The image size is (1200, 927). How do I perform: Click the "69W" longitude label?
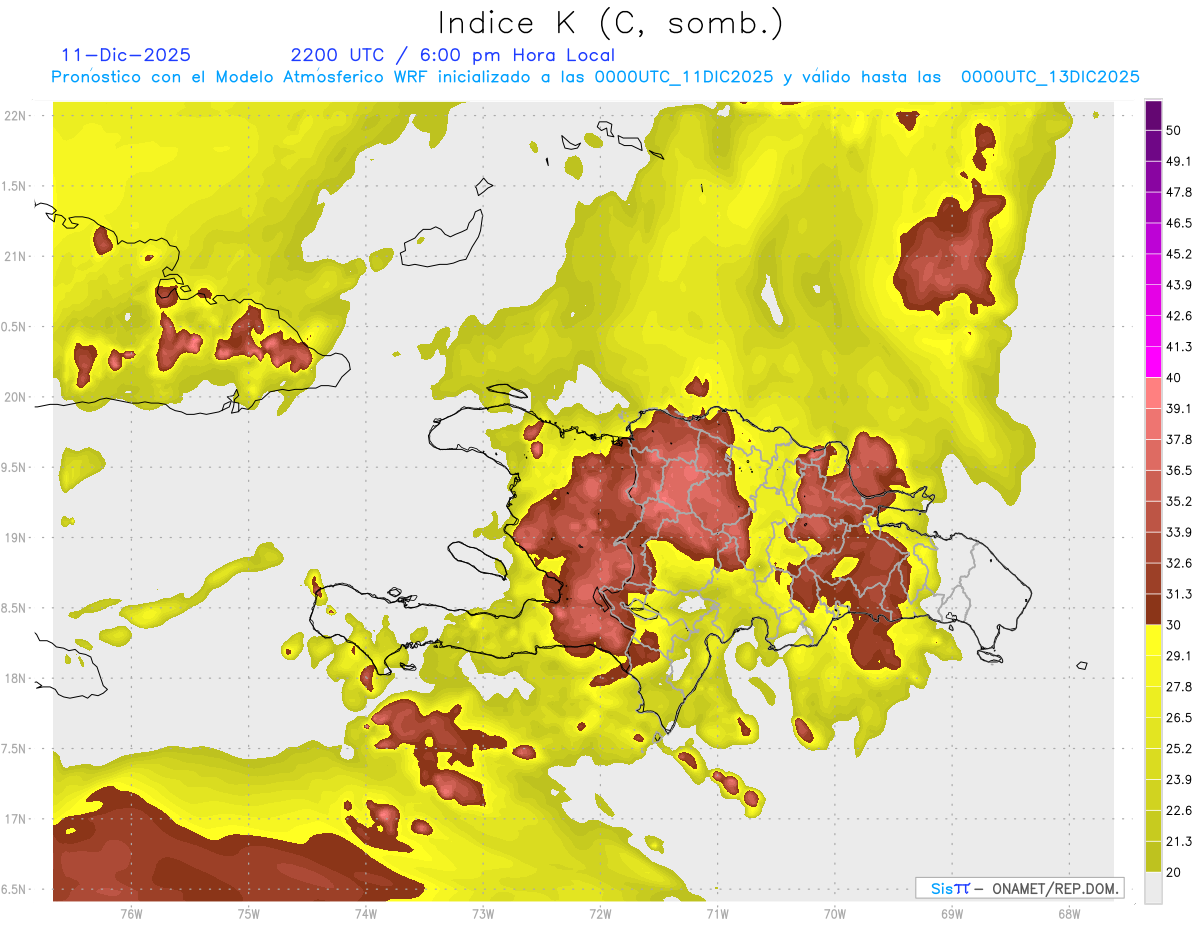952,914
